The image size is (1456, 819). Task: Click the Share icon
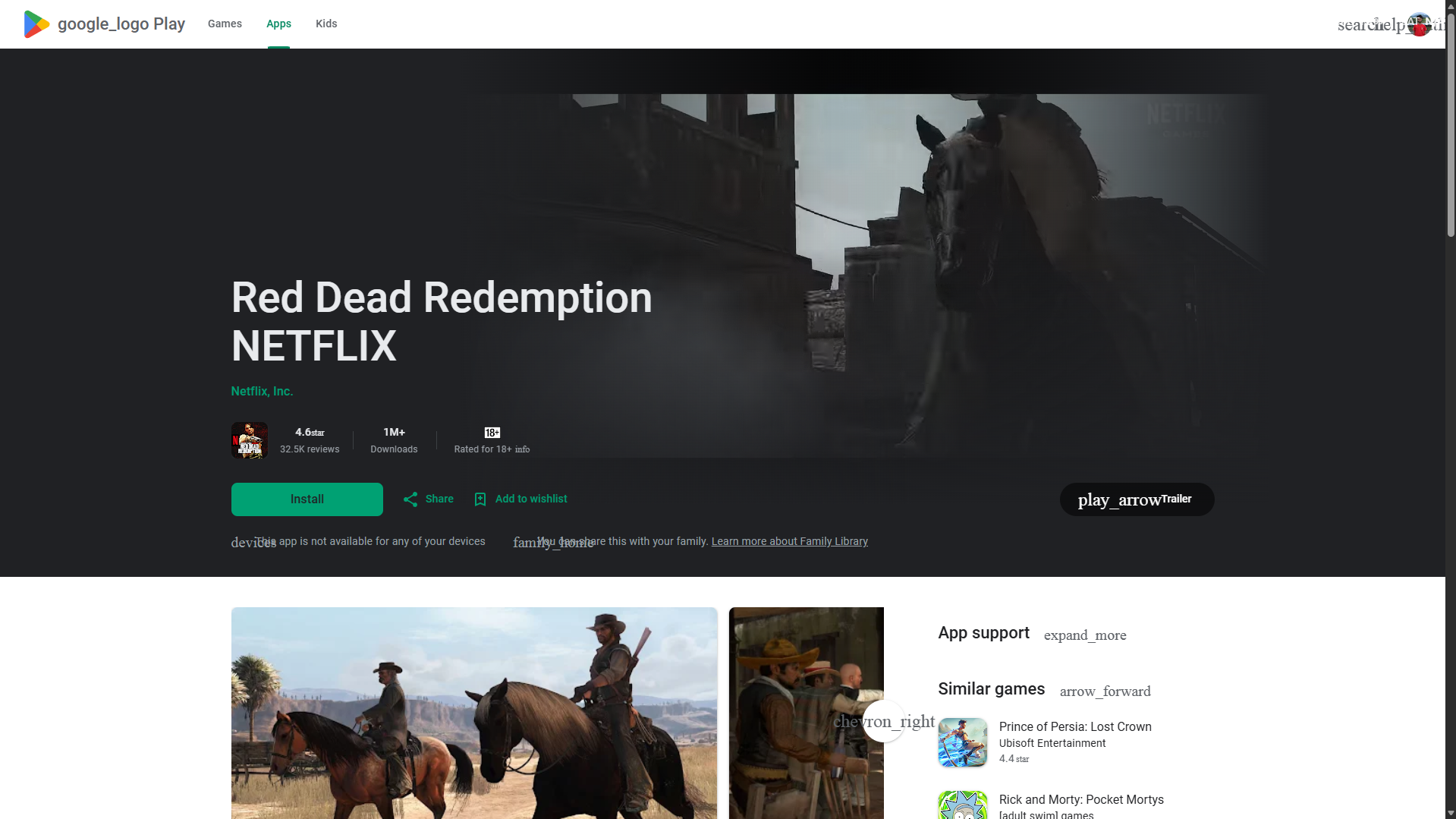tap(410, 499)
